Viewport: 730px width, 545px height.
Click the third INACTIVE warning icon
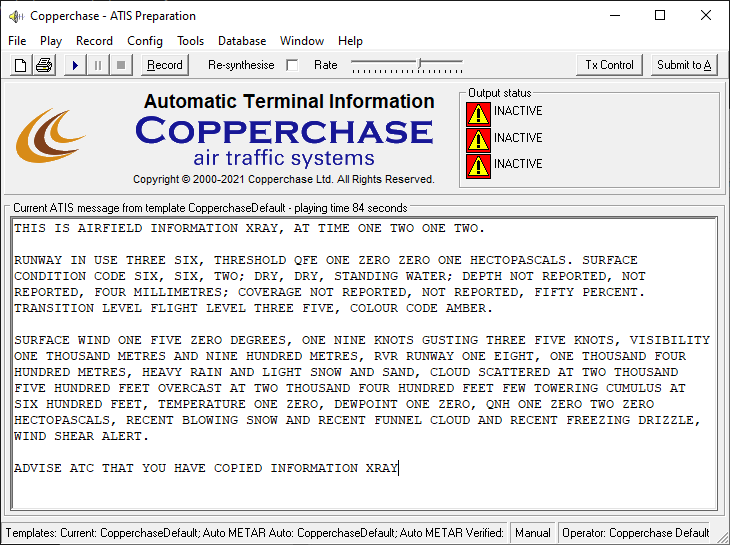pos(478,167)
